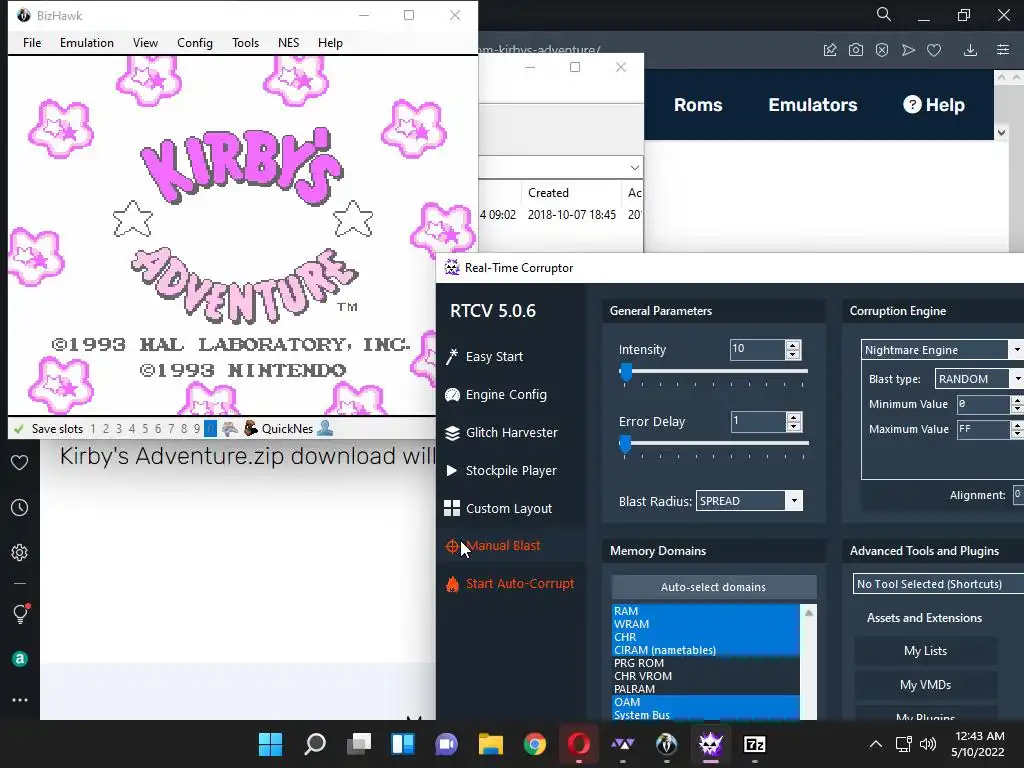
Task: Increase the Intensity stepper up arrow
Action: pyautogui.click(x=793, y=345)
